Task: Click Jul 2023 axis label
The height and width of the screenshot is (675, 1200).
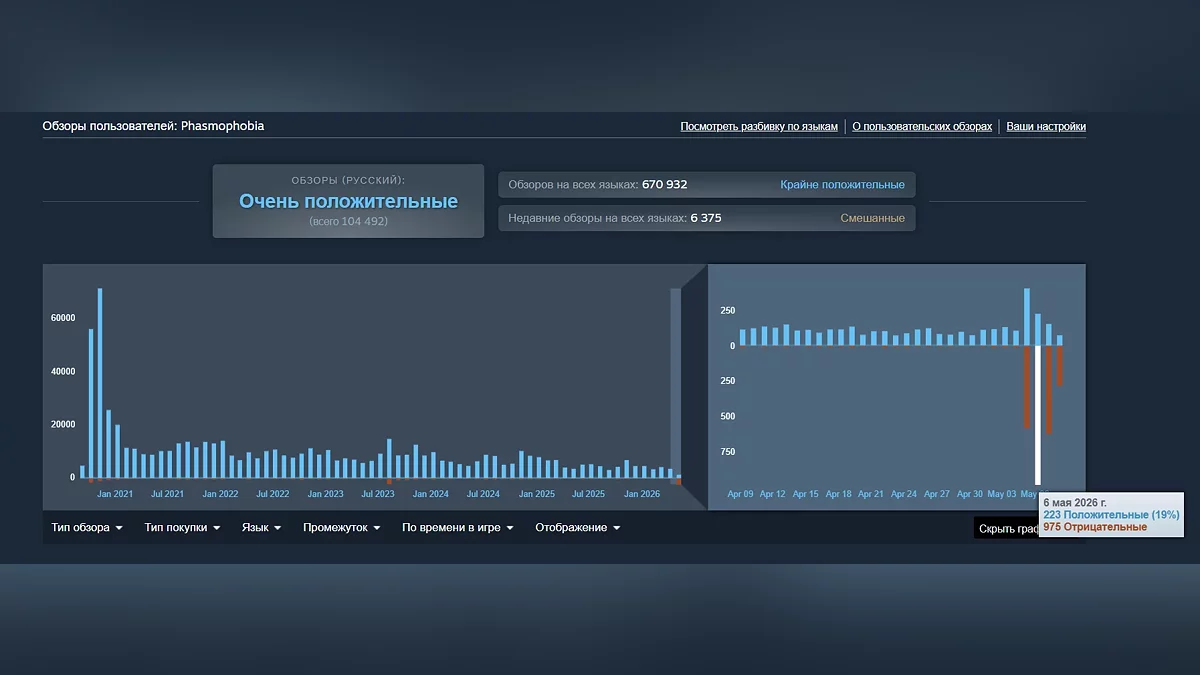Action: click(377, 494)
